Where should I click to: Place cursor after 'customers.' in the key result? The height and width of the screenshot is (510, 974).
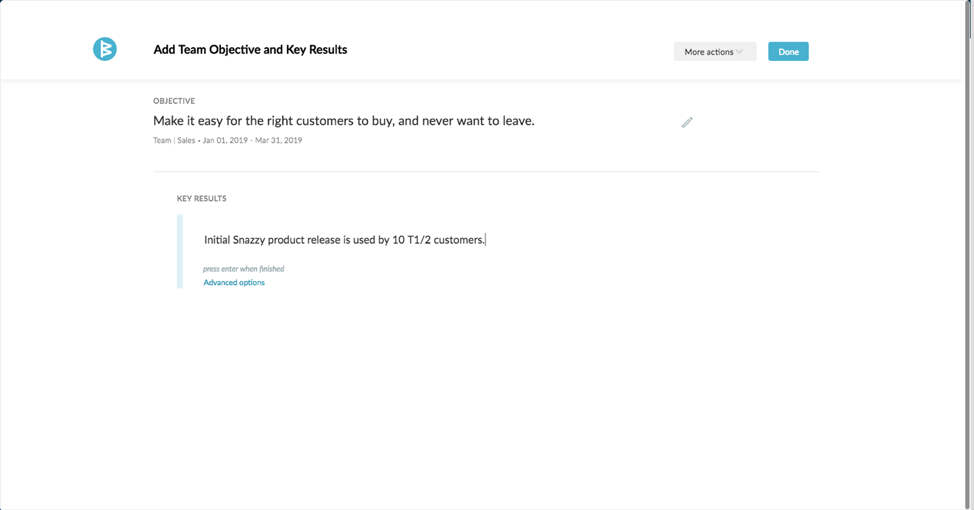click(x=485, y=240)
